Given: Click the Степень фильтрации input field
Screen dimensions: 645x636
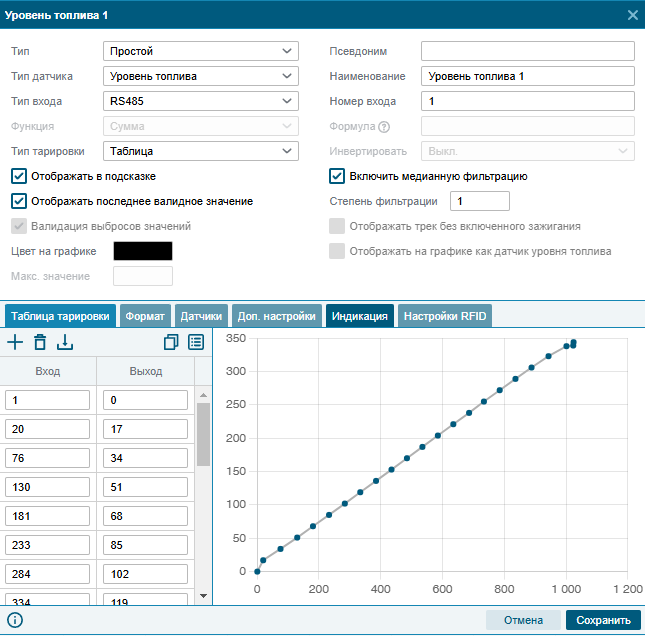Looking at the screenshot, I should pyautogui.click(x=480, y=201).
